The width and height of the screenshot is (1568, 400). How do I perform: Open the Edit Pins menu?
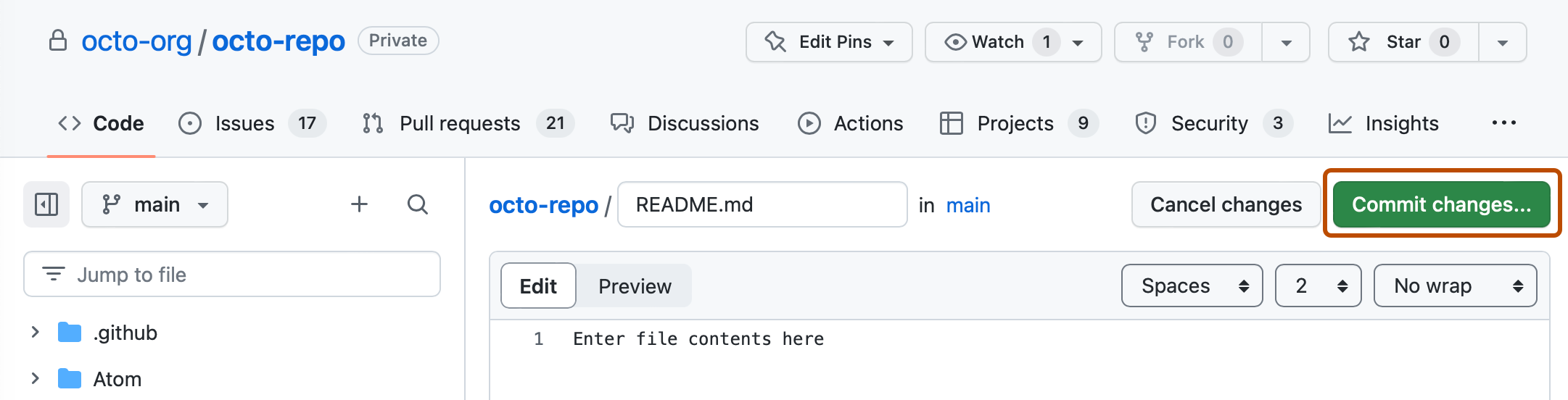point(828,42)
